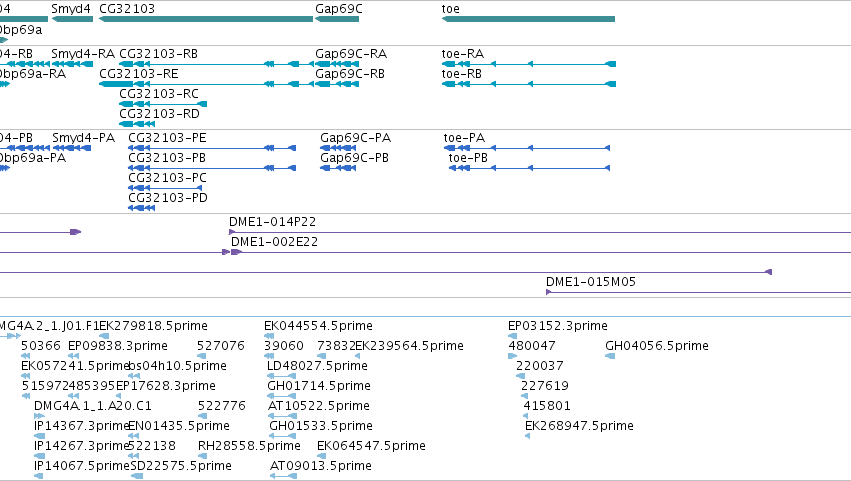Open EST GH01533.5prime
This screenshot has width=851, height=481.
point(321,426)
